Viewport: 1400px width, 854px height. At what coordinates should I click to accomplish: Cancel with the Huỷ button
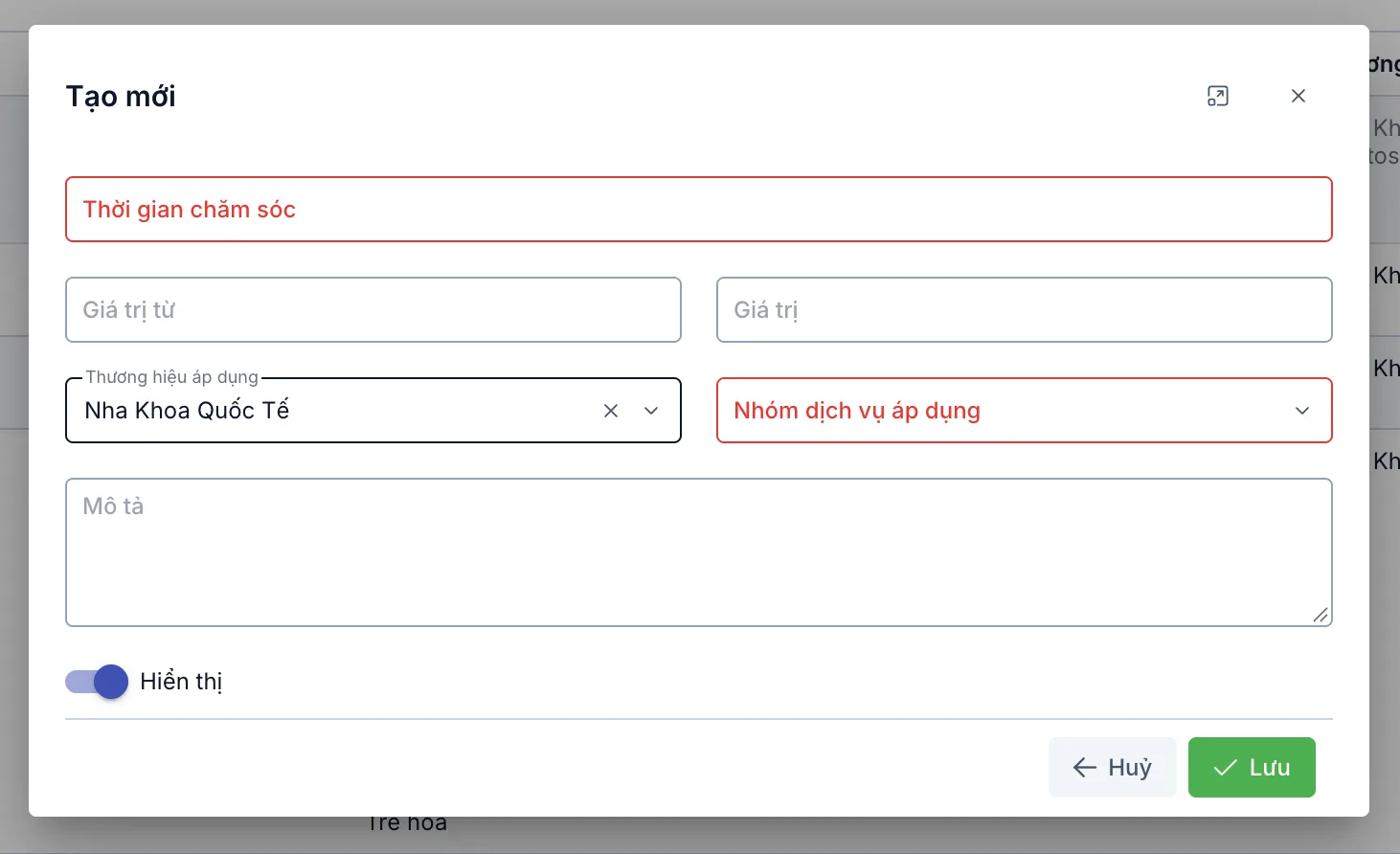[x=1113, y=767]
